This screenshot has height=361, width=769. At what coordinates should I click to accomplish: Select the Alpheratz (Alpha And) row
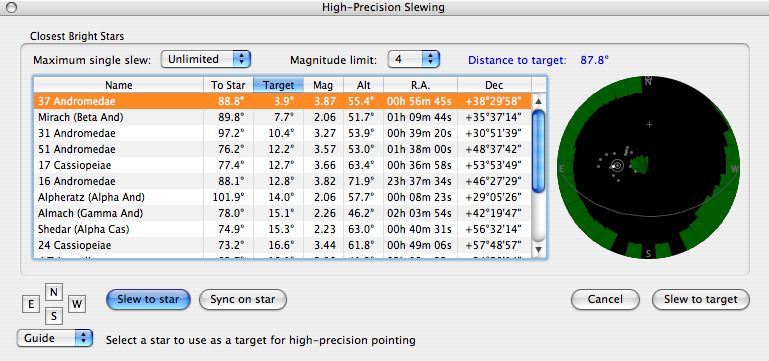pos(282,197)
